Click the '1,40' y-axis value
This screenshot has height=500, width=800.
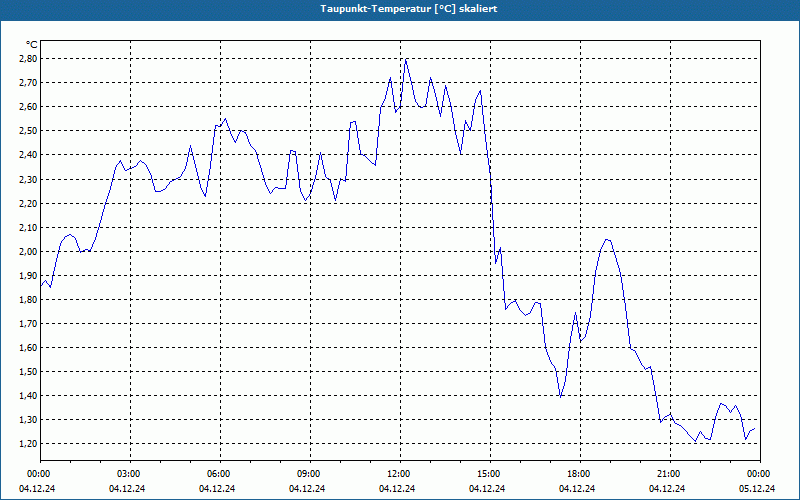pos(28,395)
